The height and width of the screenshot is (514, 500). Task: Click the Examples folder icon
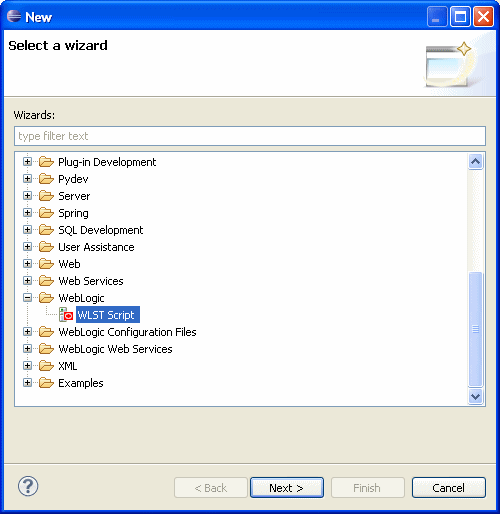(x=46, y=383)
